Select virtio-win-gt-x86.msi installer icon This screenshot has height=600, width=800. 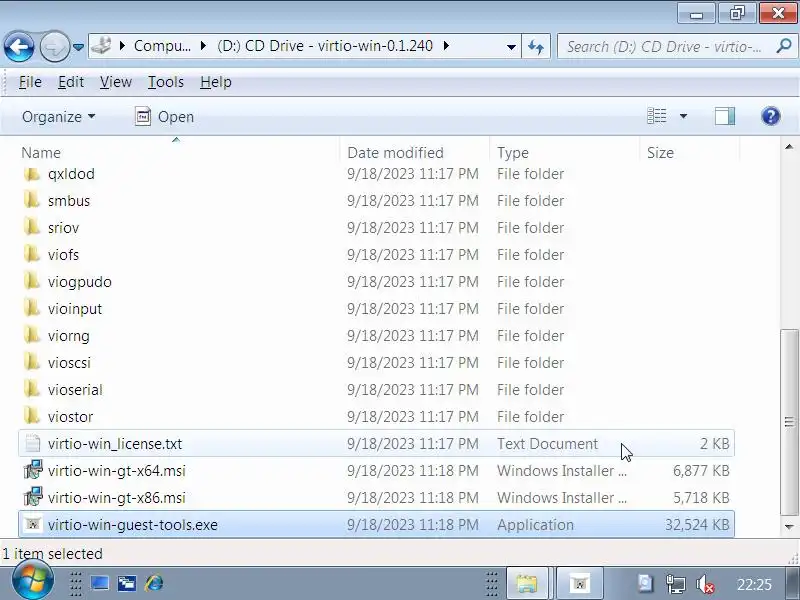click(x=33, y=497)
